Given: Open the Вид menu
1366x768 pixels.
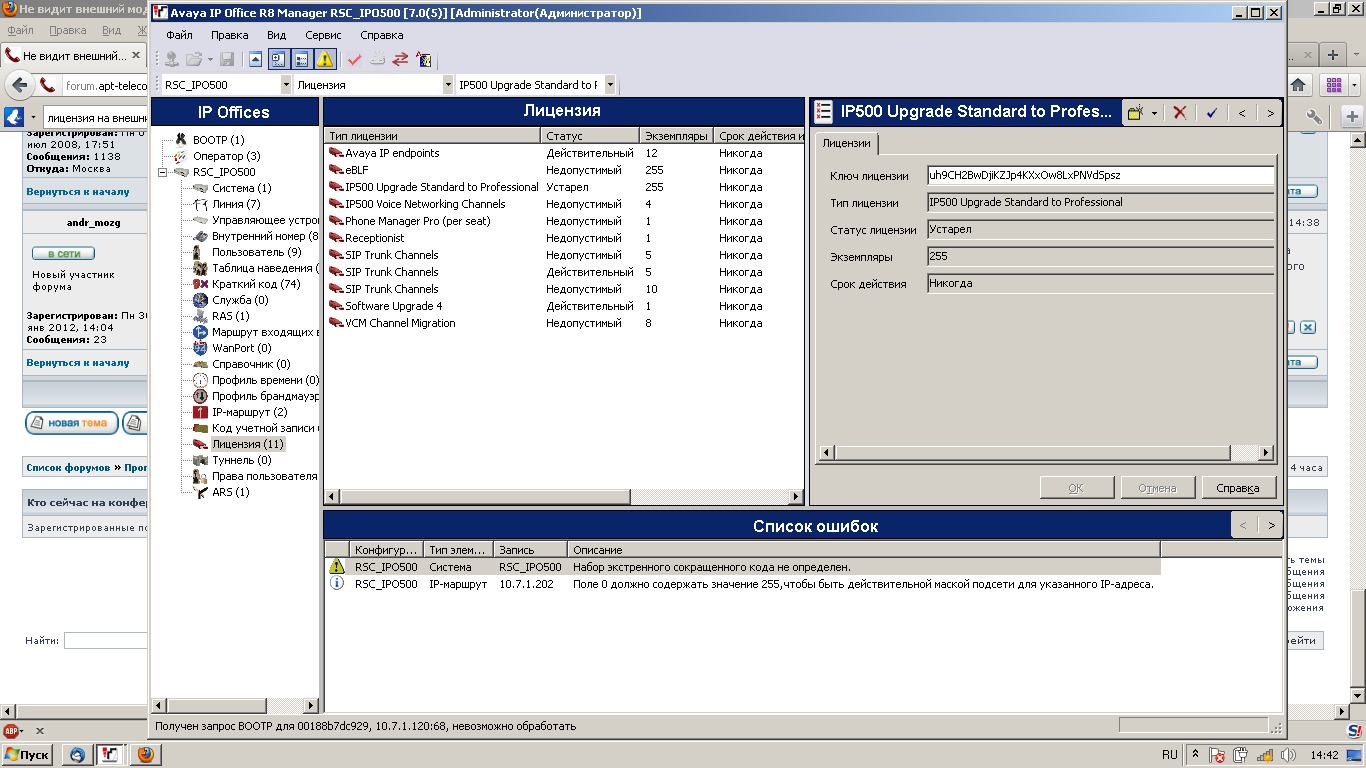Looking at the screenshot, I should click(277, 35).
